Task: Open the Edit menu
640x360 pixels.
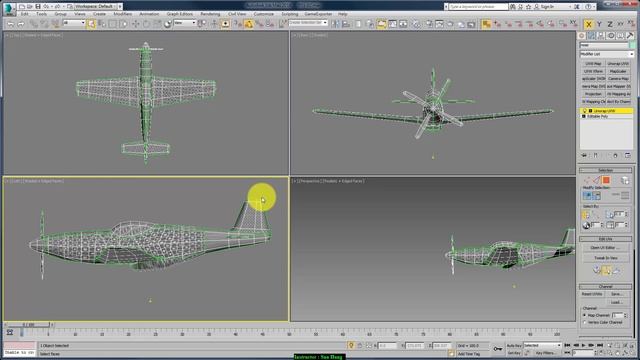Action: [24, 14]
